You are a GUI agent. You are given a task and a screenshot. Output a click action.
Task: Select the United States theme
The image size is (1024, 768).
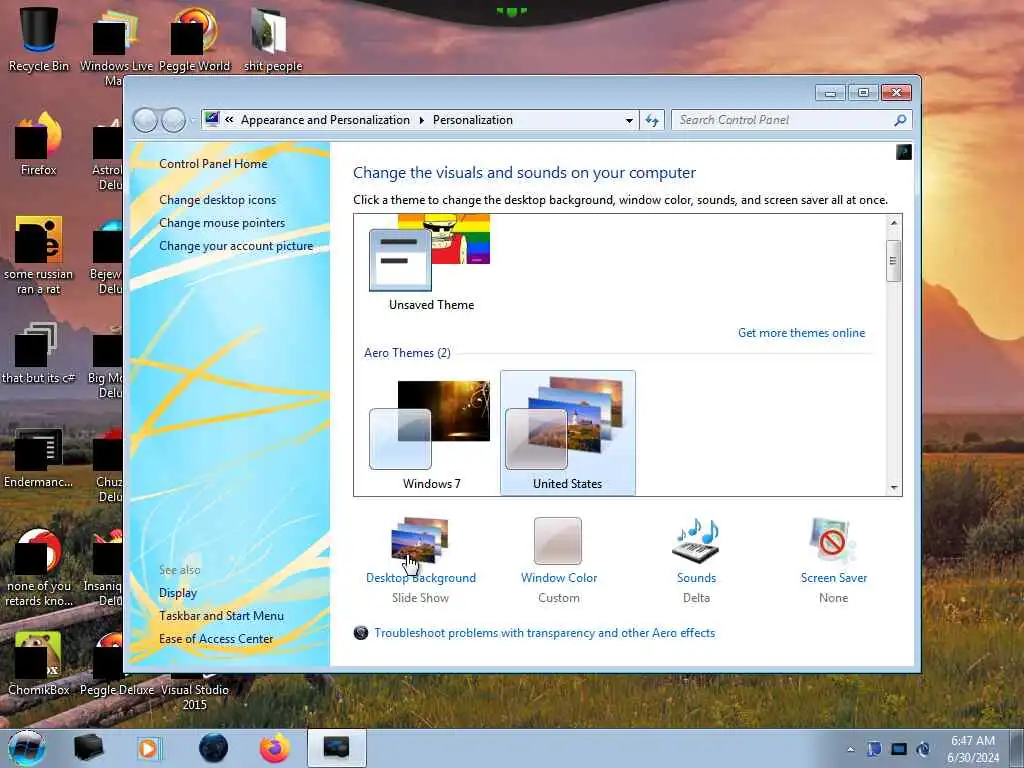tap(568, 433)
